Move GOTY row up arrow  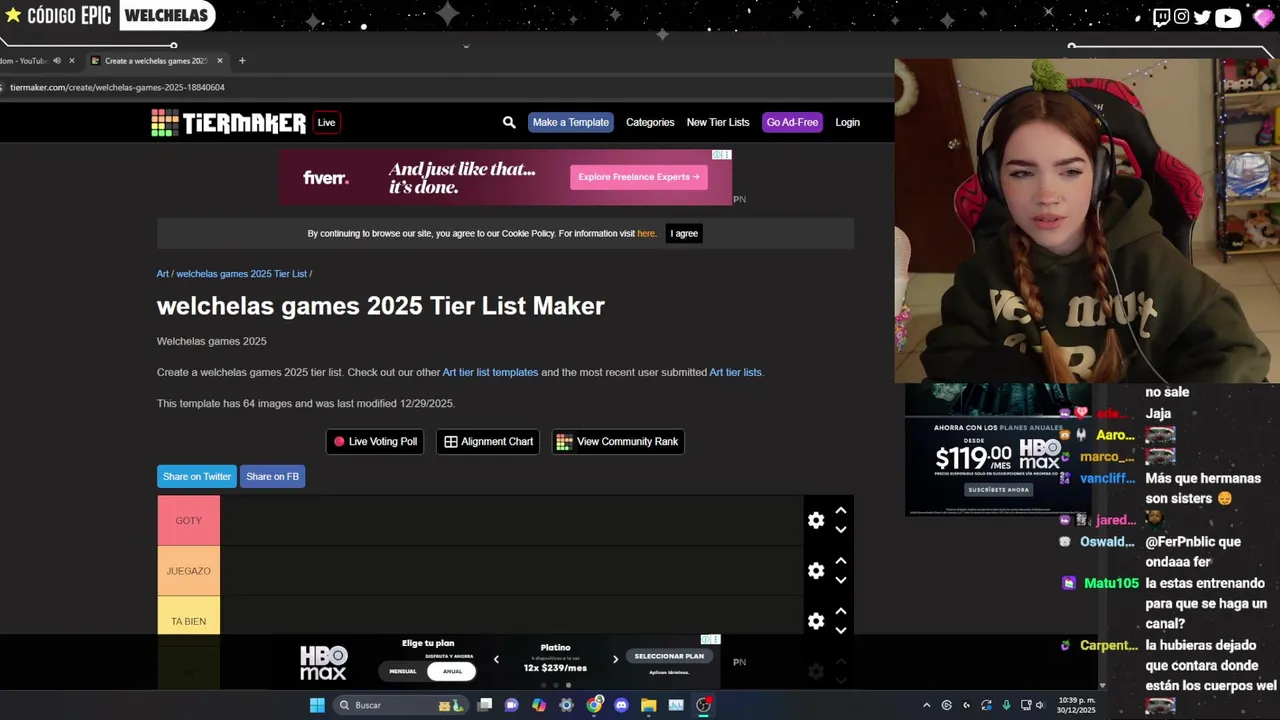[841, 511]
